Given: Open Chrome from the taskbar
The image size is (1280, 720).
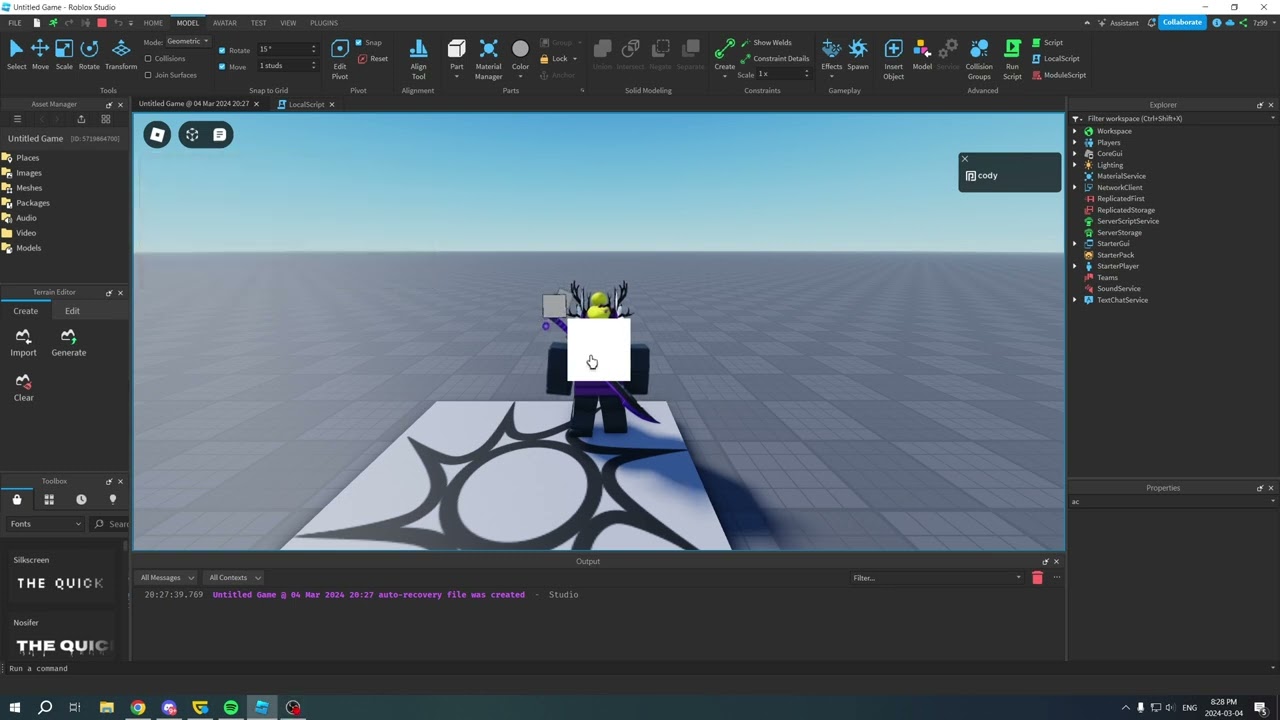Looking at the screenshot, I should (138, 707).
